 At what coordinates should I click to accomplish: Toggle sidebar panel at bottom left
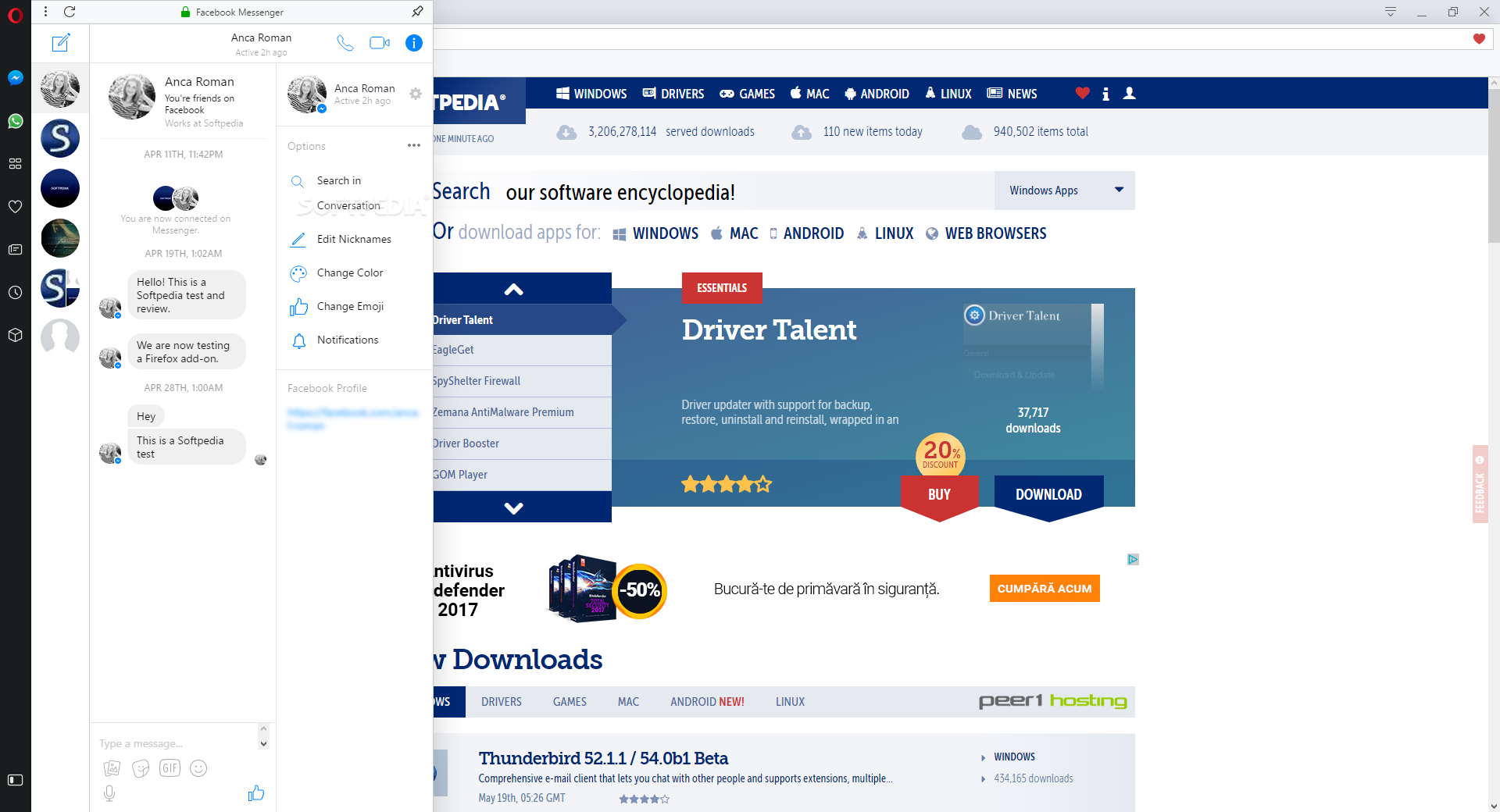(x=15, y=780)
